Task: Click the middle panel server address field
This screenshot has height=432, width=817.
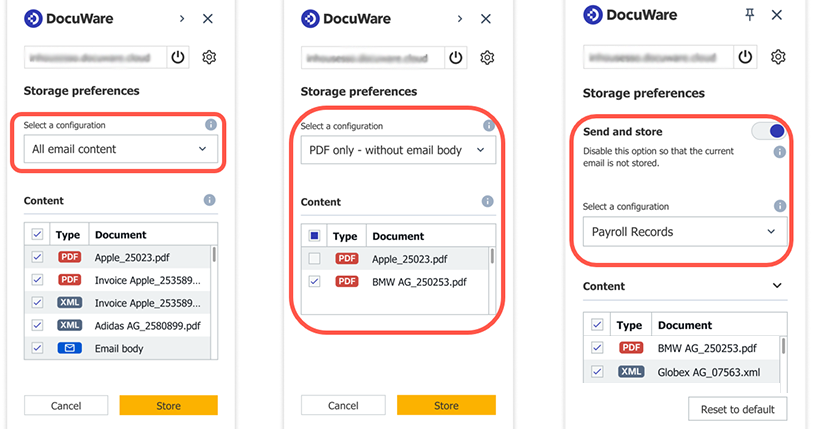Action: [373, 58]
